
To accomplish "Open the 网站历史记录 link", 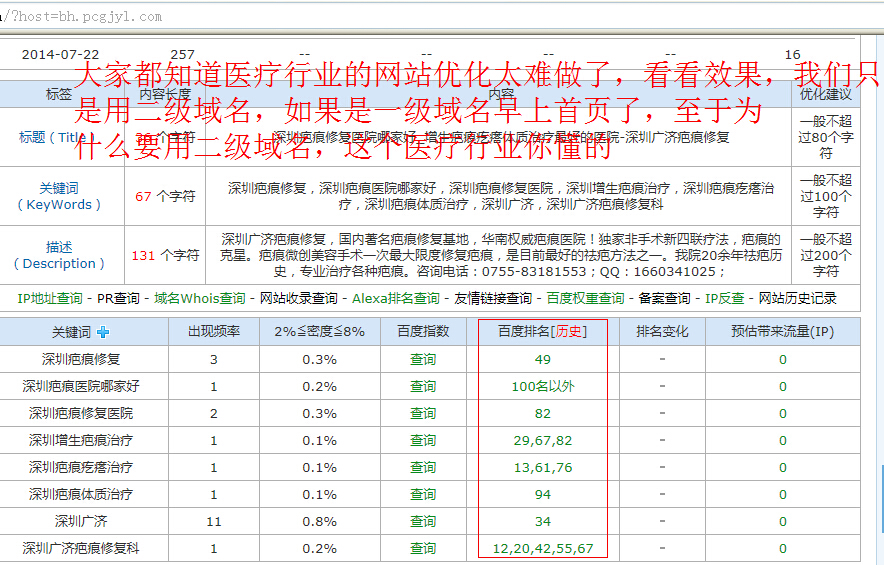I will click(x=797, y=298).
